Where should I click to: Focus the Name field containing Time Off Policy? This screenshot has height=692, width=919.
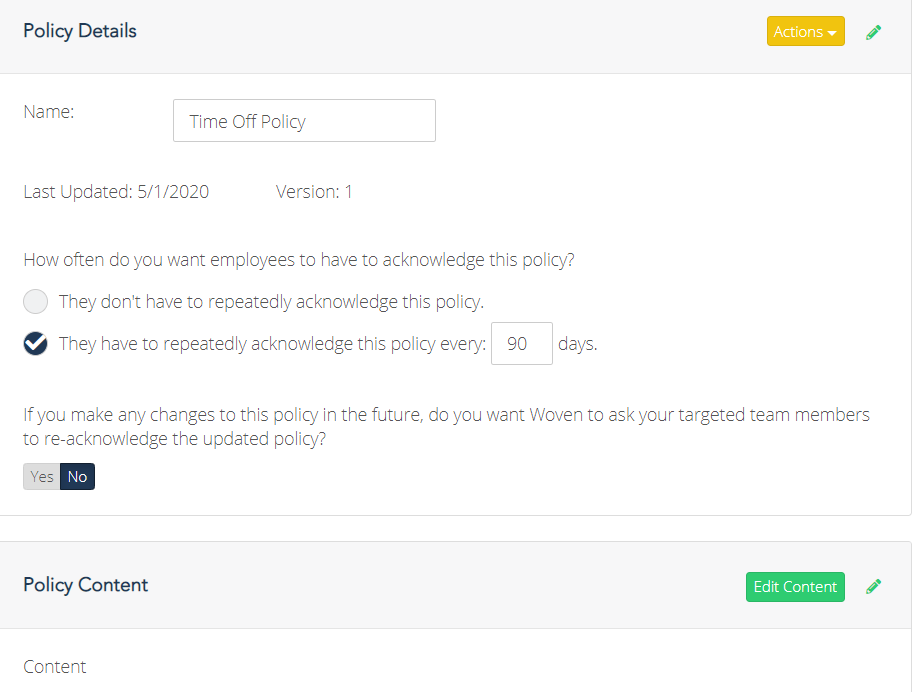click(304, 121)
